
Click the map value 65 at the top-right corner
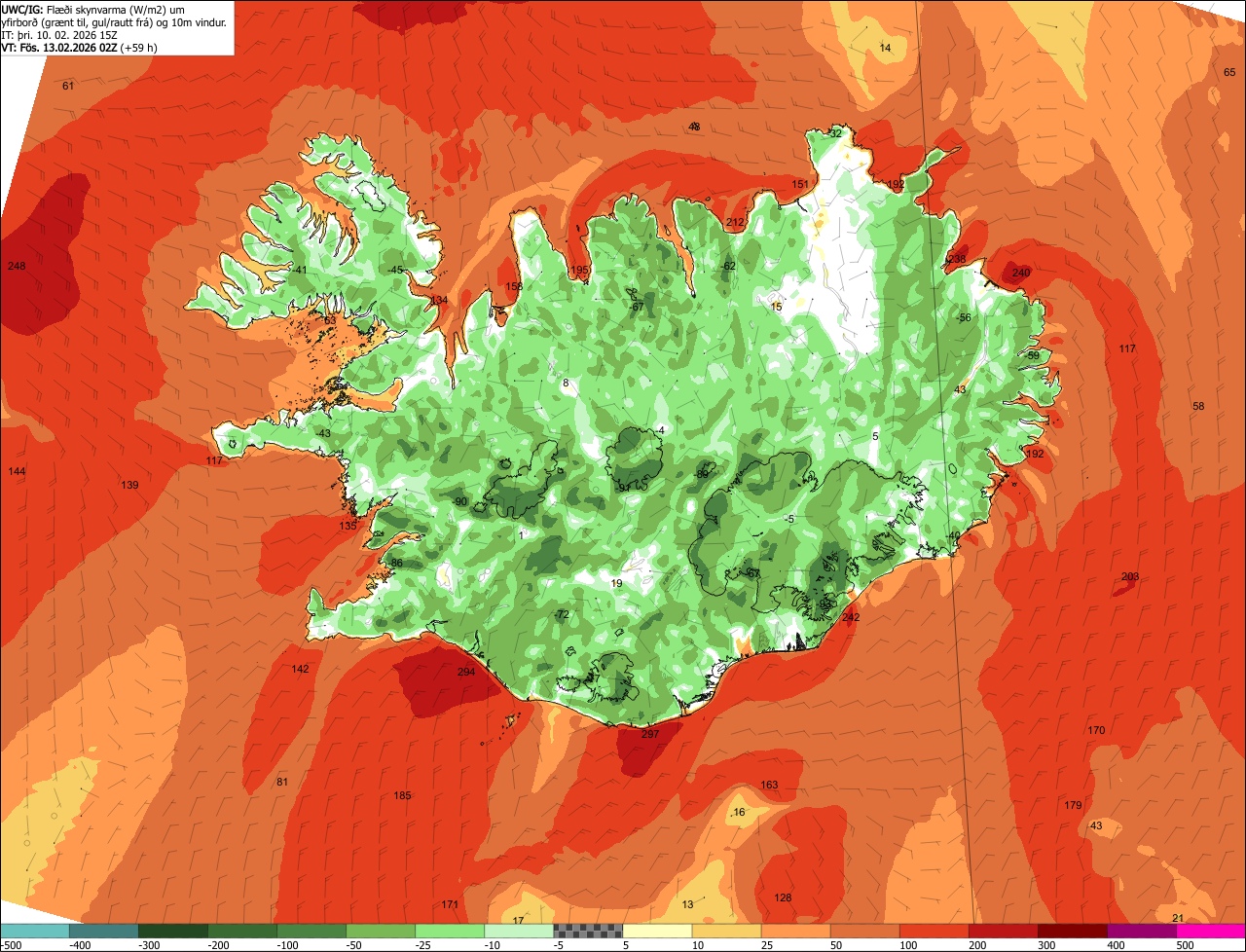click(x=1229, y=72)
